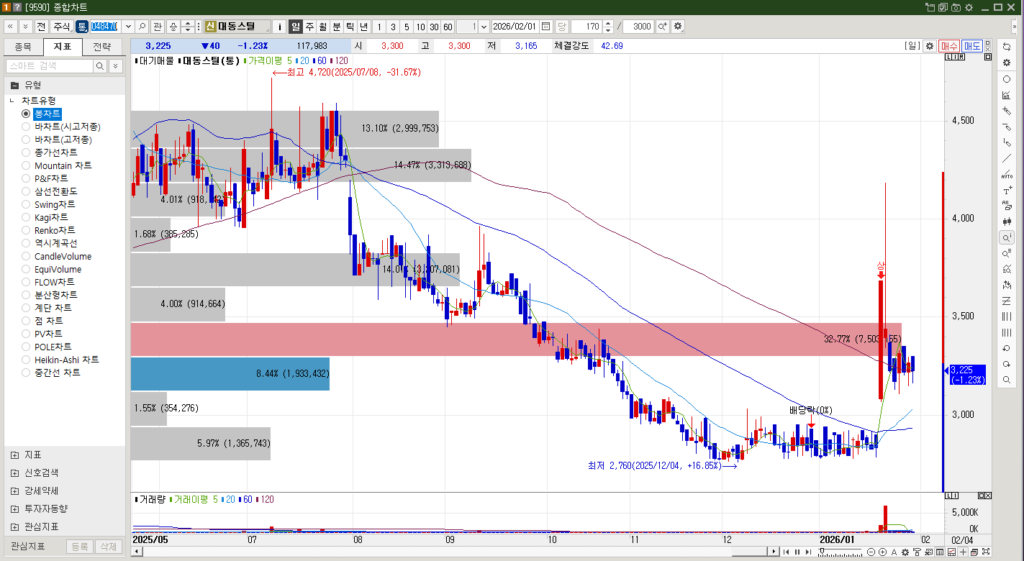Click the info 'i' icon beside stock name
Screen dimensions: 1024x561
tap(280, 26)
